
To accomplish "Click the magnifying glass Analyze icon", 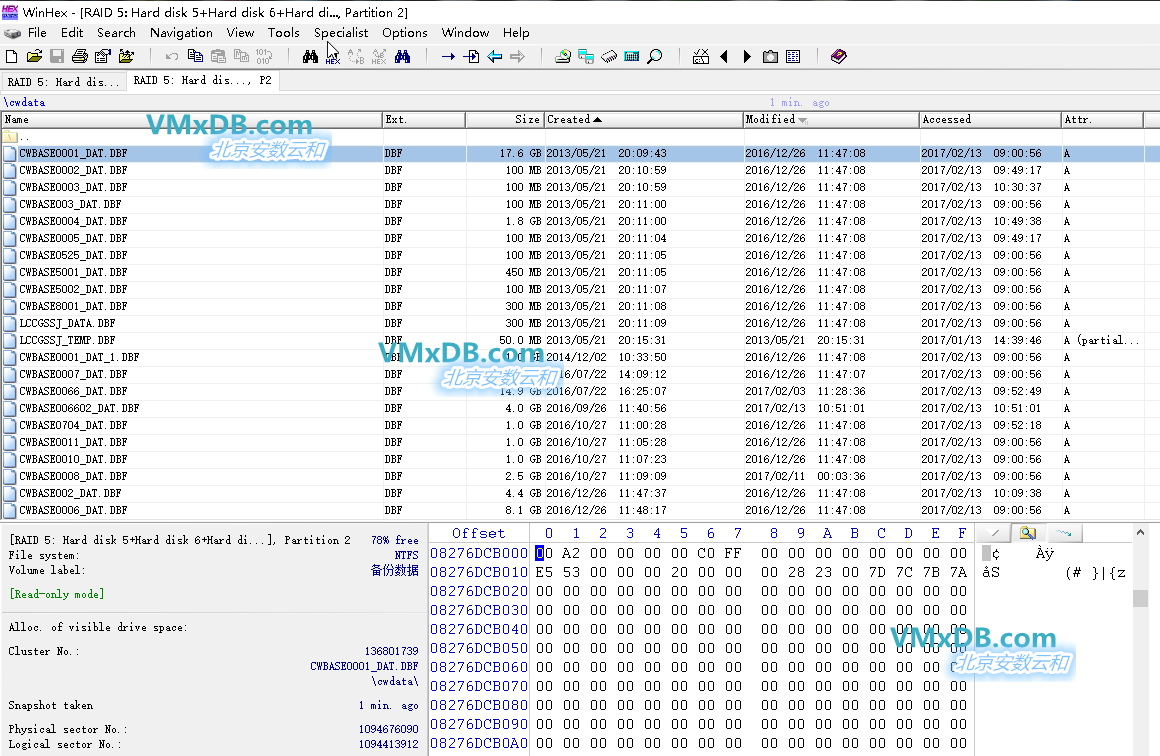I will 655,56.
